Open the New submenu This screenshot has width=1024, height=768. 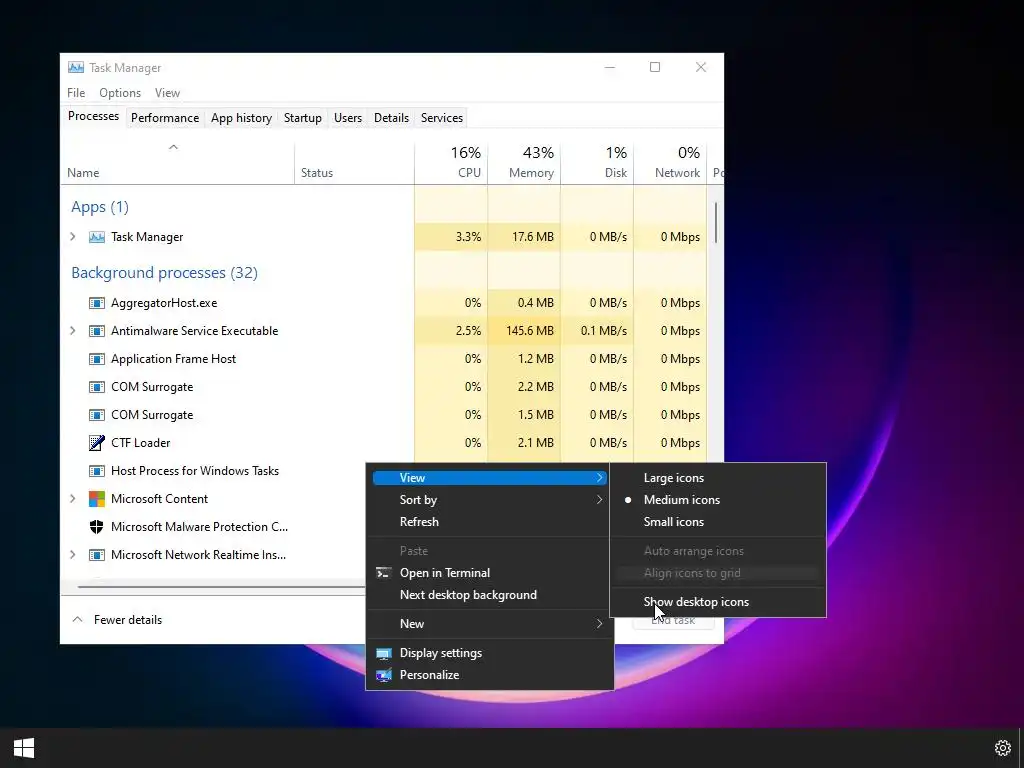point(490,624)
